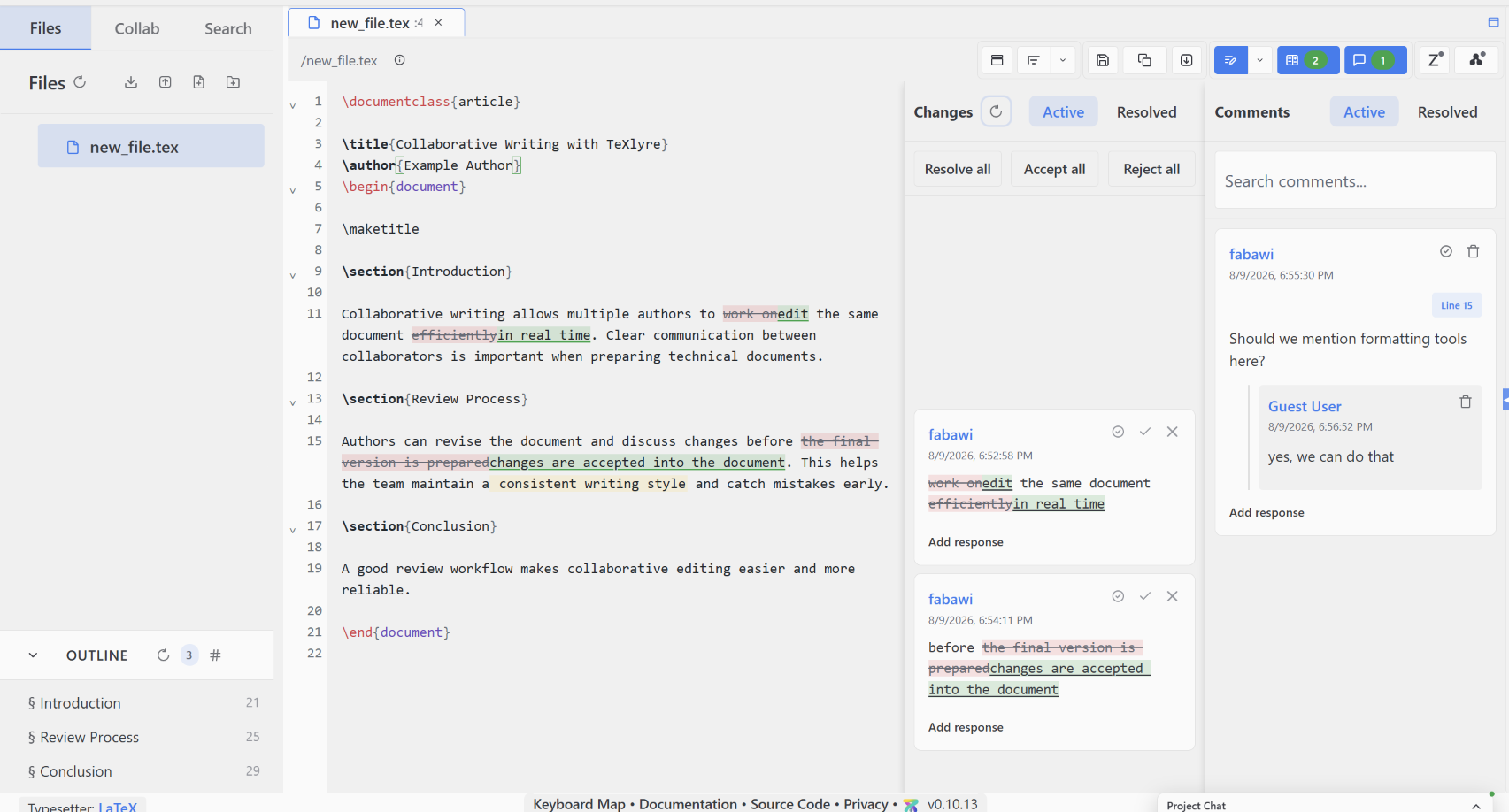Delete fabawi's comment with trash icon
This screenshot has width=1509, height=812.
click(1473, 252)
